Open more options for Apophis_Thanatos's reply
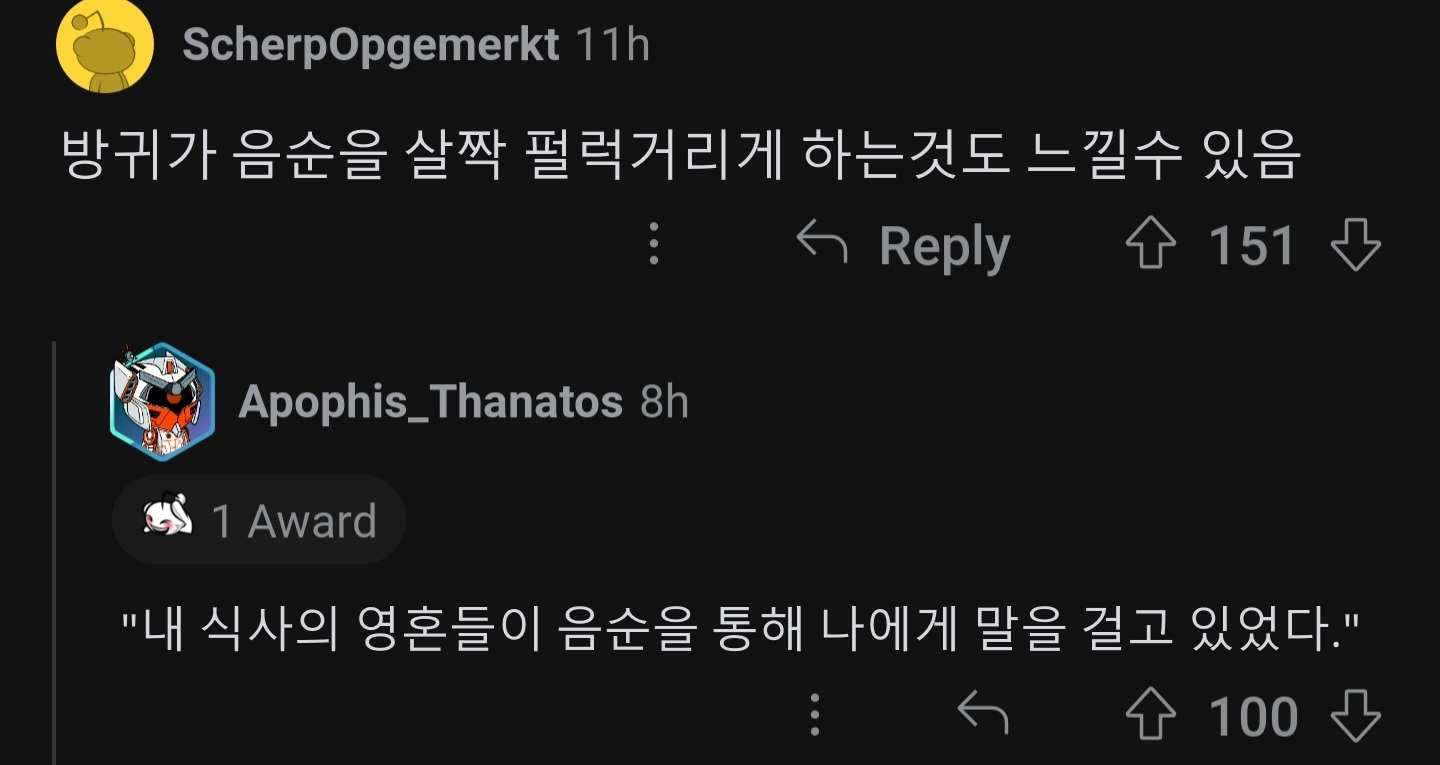 click(x=815, y=715)
